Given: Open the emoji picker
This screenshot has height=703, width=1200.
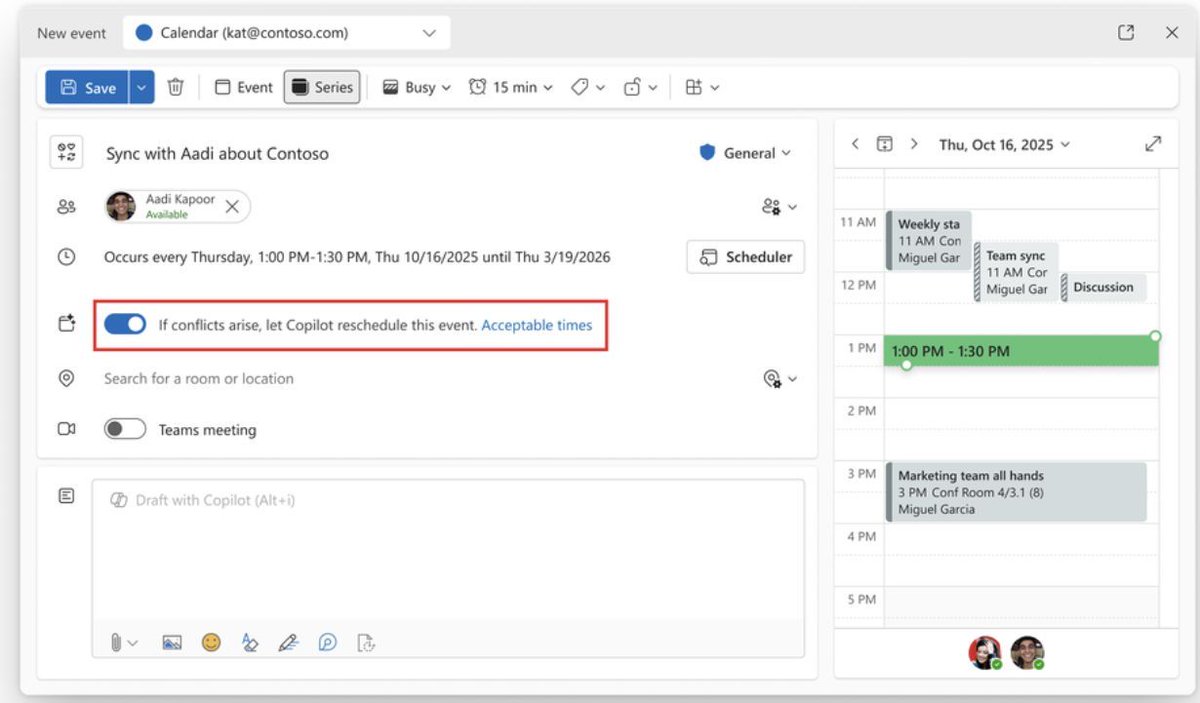Looking at the screenshot, I should 211,643.
